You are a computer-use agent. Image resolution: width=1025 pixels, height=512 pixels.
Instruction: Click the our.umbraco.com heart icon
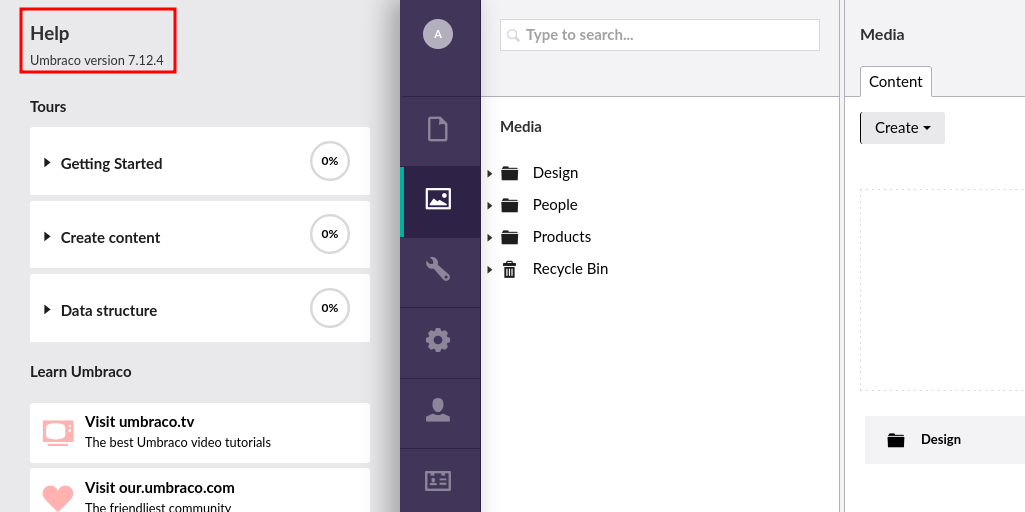tap(58, 498)
